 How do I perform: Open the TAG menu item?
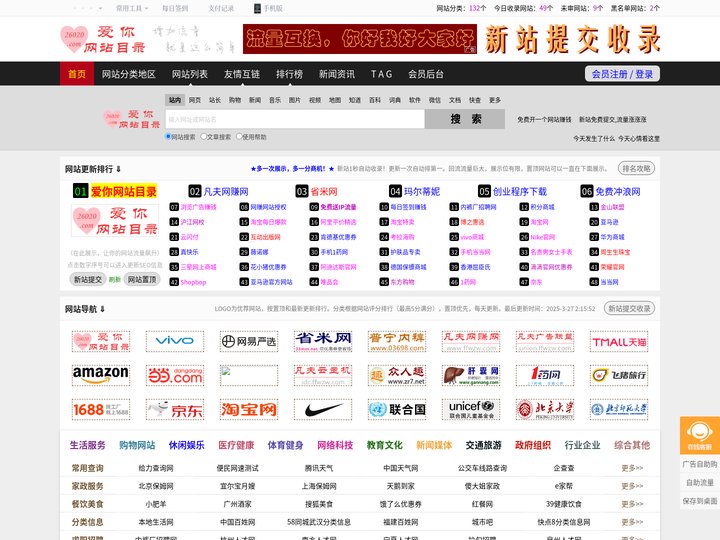(x=382, y=74)
